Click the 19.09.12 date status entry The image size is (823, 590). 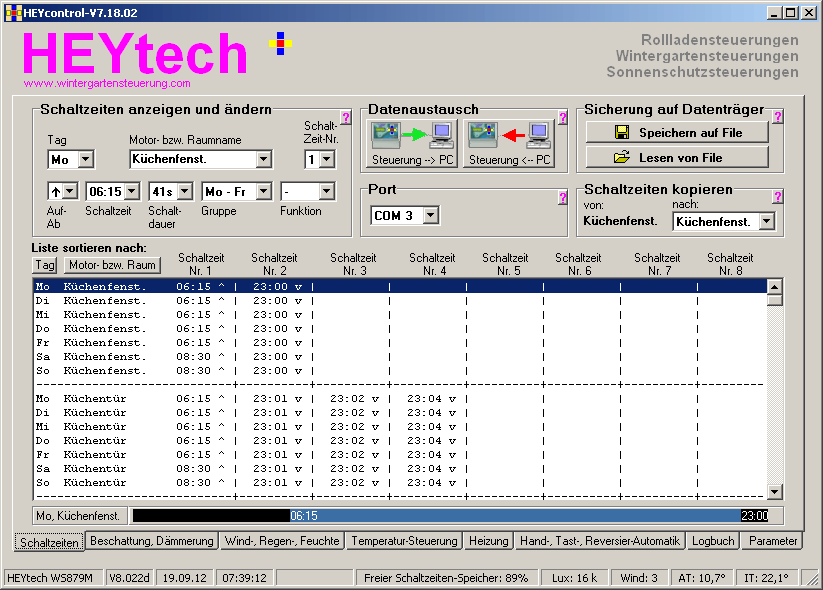coord(184,578)
